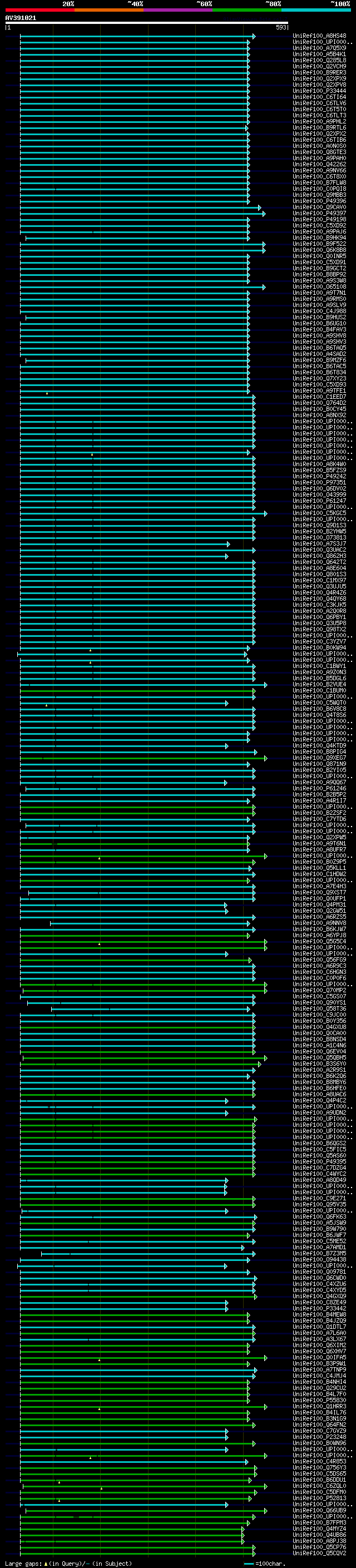
Task: Click hit label UniRef100_Q9CAV0
Action: (319, 207)
